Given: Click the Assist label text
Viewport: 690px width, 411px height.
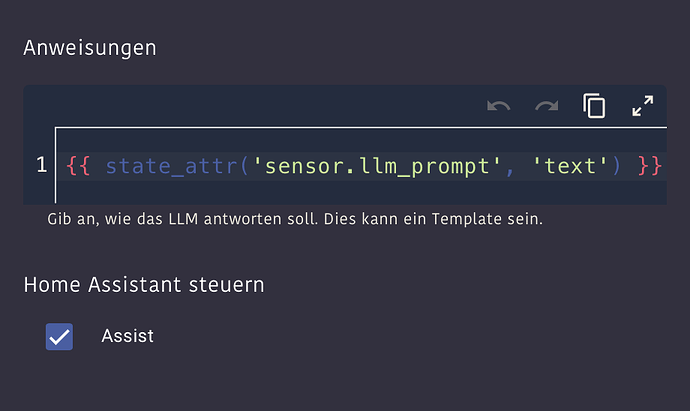Looking at the screenshot, I should [x=128, y=336].
